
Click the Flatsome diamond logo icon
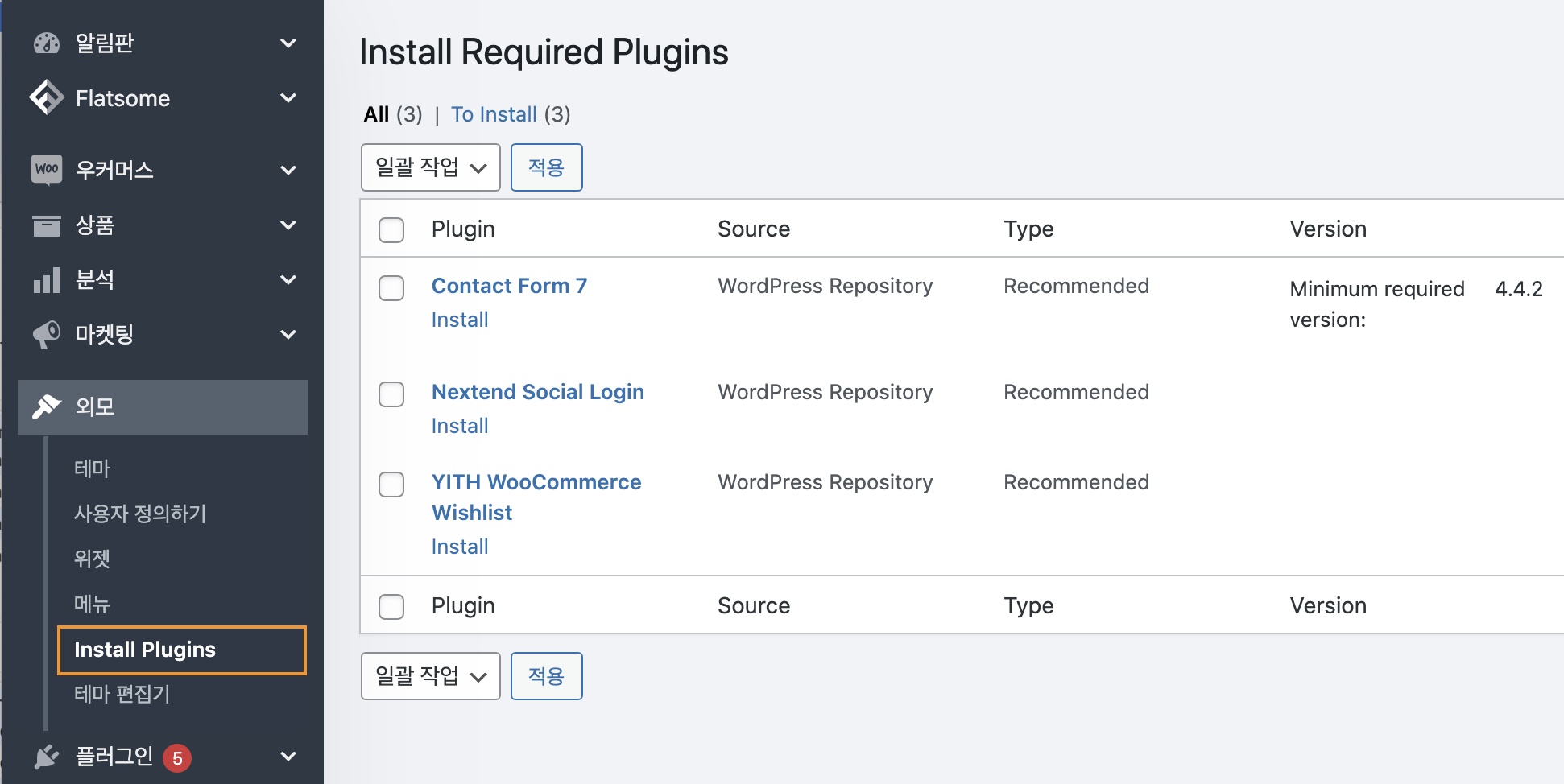[47, 97]
